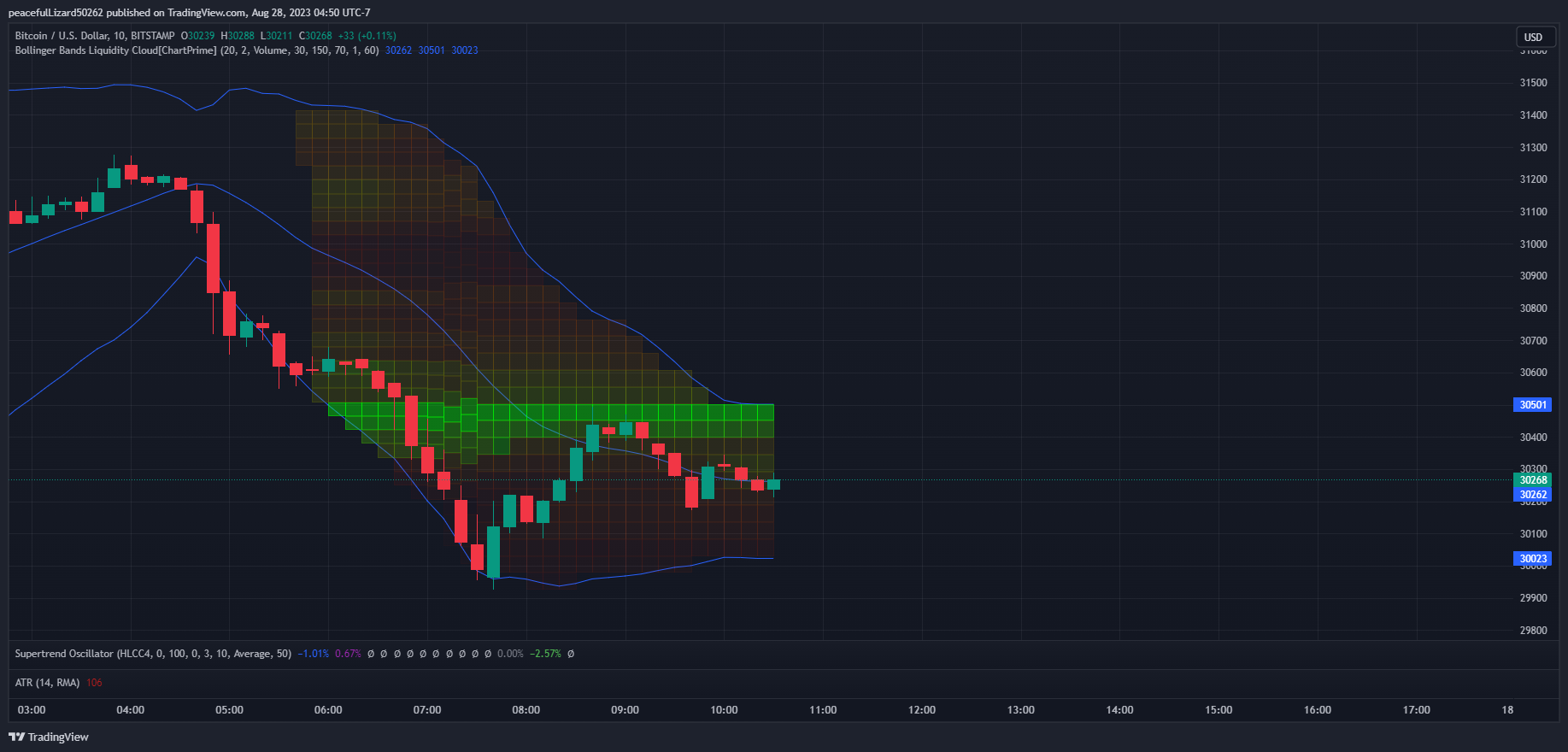The height and width of the screenshot is (752, 1568).
Task: Click the open value O30239
Action: click(198, 36)
